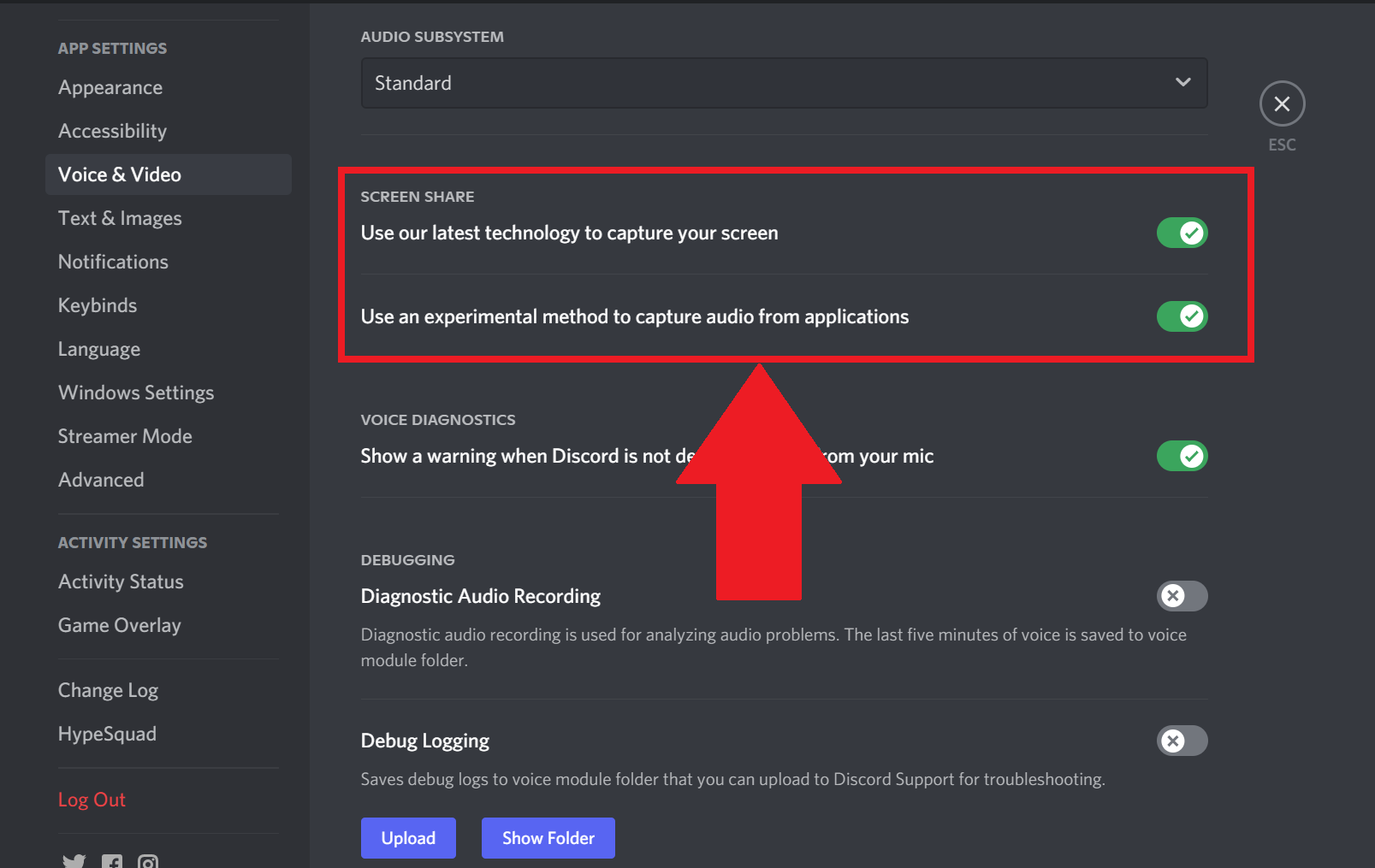
Task: Enable Diagnostic Audio Recording
Action: (x=1182, y=596)
